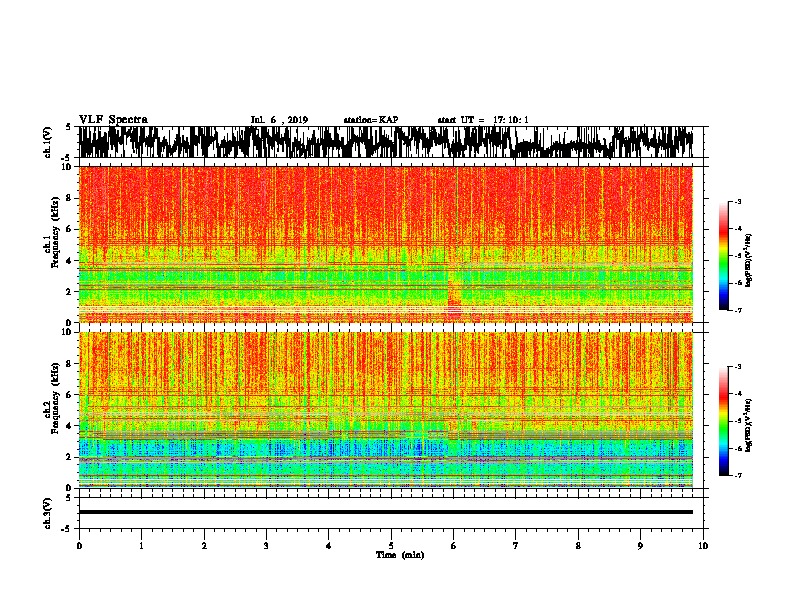
Task: Click the time axis tick label '4'
Action: click(329, 546)
